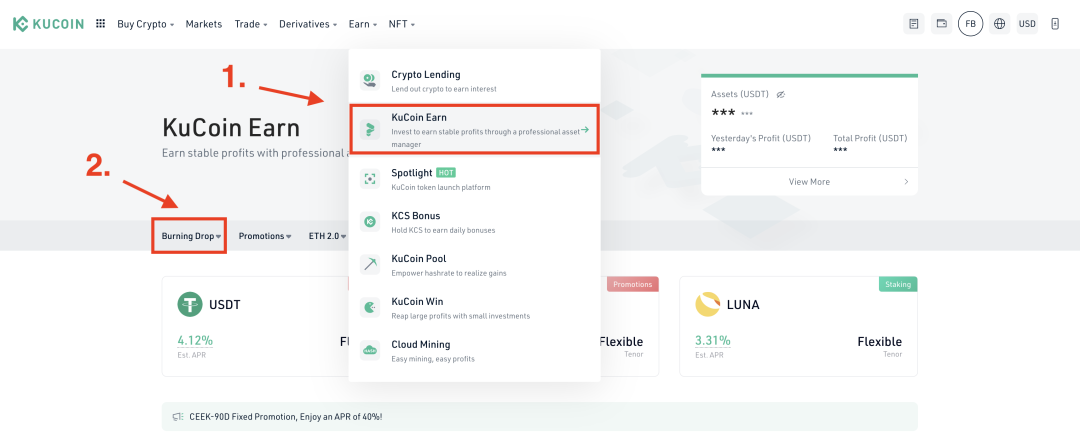The height and width of the screenshot is (438, 1080).
Task: Click the 4.12% Est. APR on USDT
Action: pos(195,340)
